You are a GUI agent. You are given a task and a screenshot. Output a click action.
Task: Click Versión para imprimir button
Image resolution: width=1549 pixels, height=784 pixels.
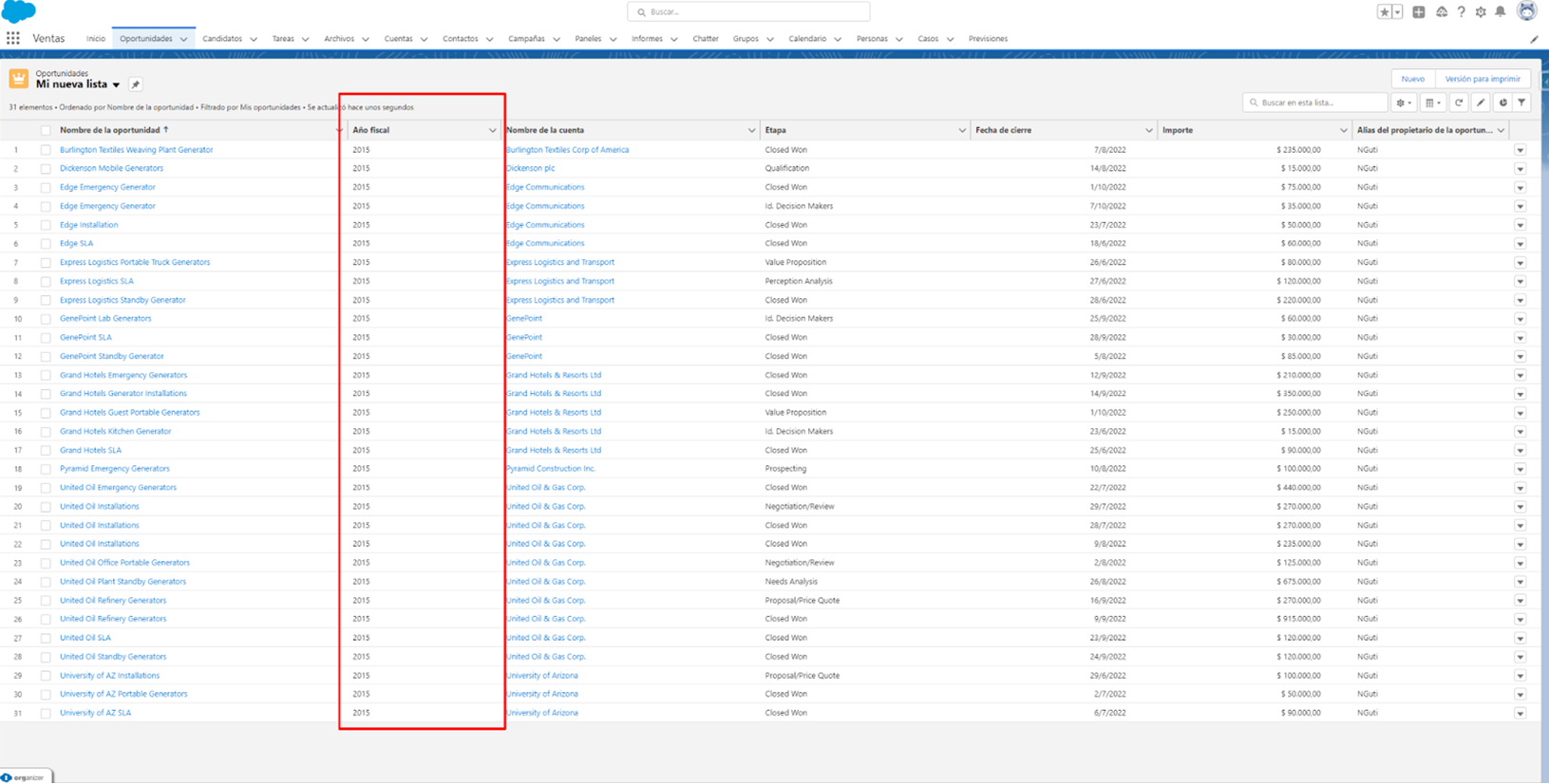(x=1483, y=79)
